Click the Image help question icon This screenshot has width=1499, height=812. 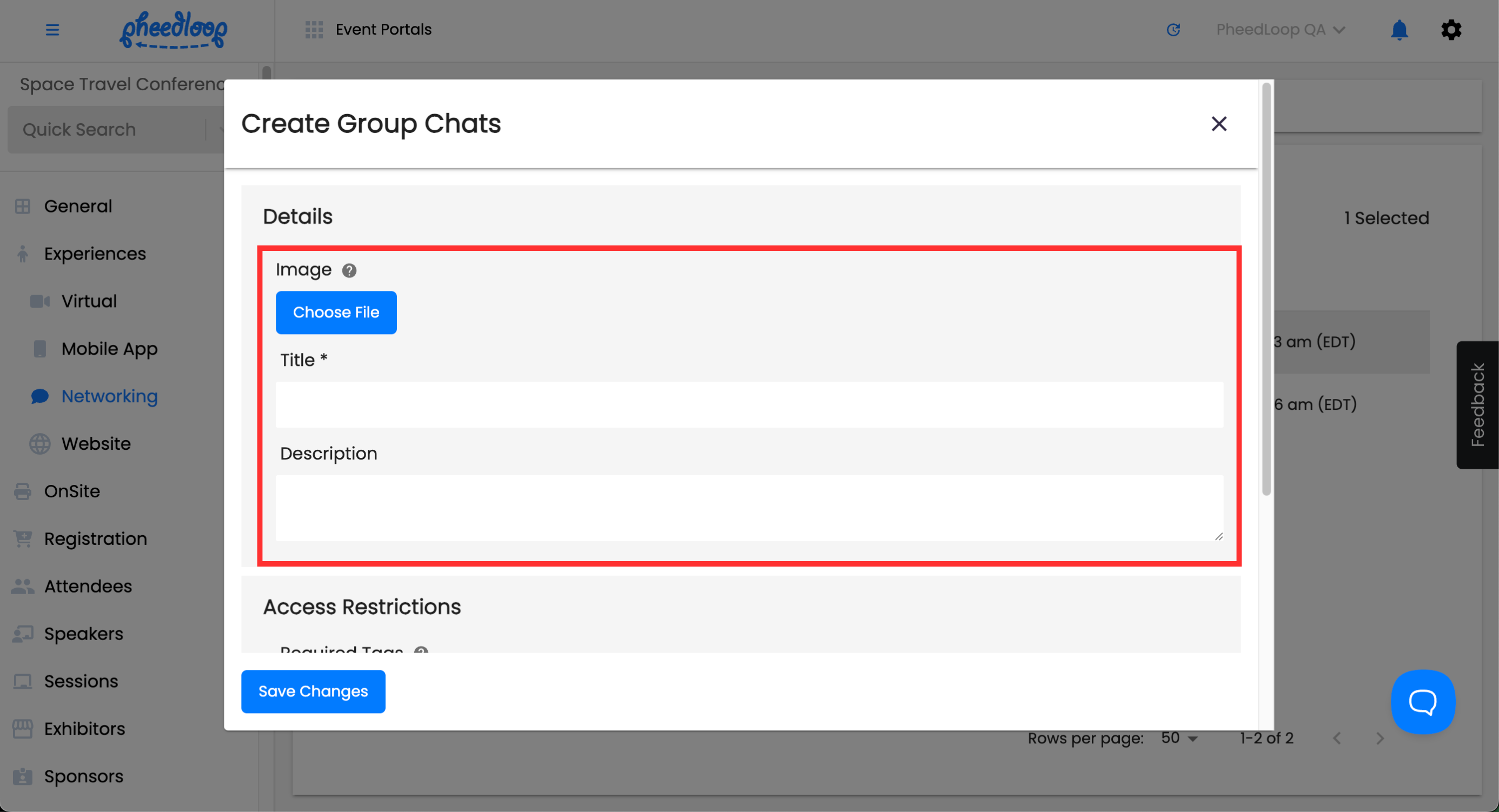(349, 270)
